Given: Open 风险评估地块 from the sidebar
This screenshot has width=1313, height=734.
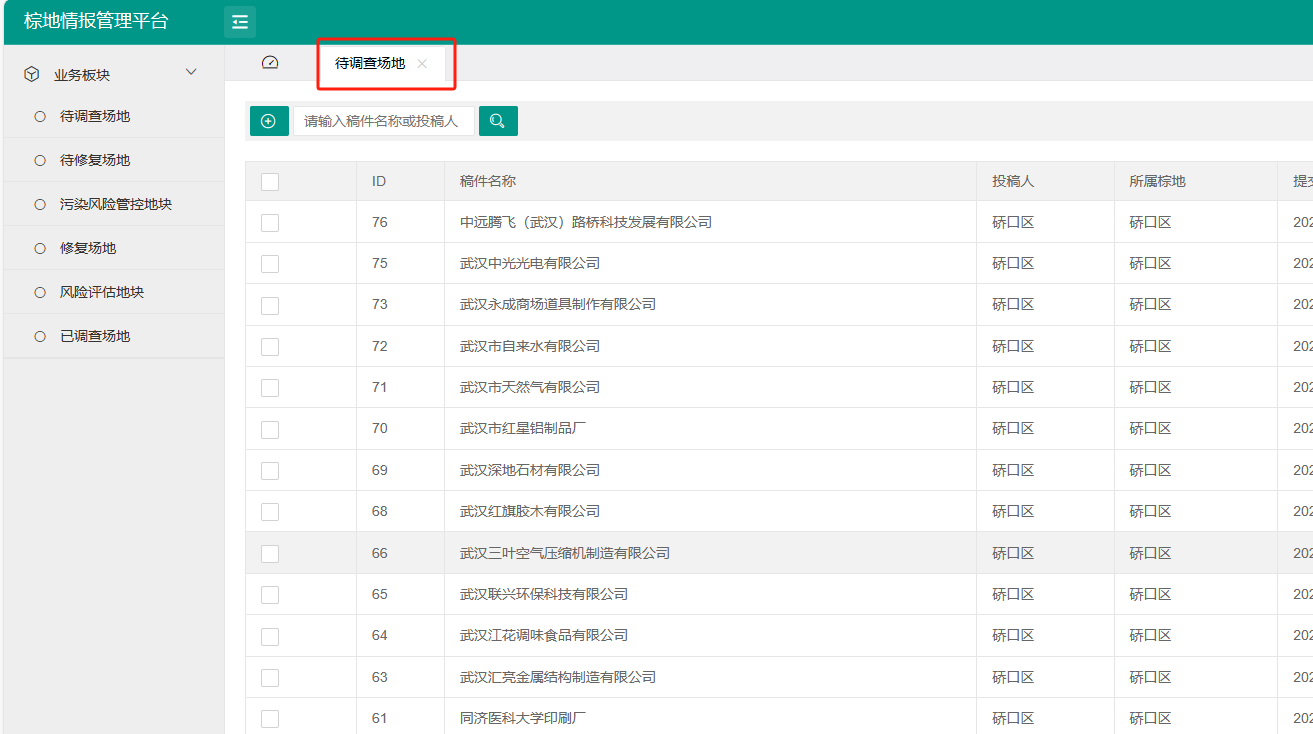Looking at the screenshot, I should tap(102, 292).
